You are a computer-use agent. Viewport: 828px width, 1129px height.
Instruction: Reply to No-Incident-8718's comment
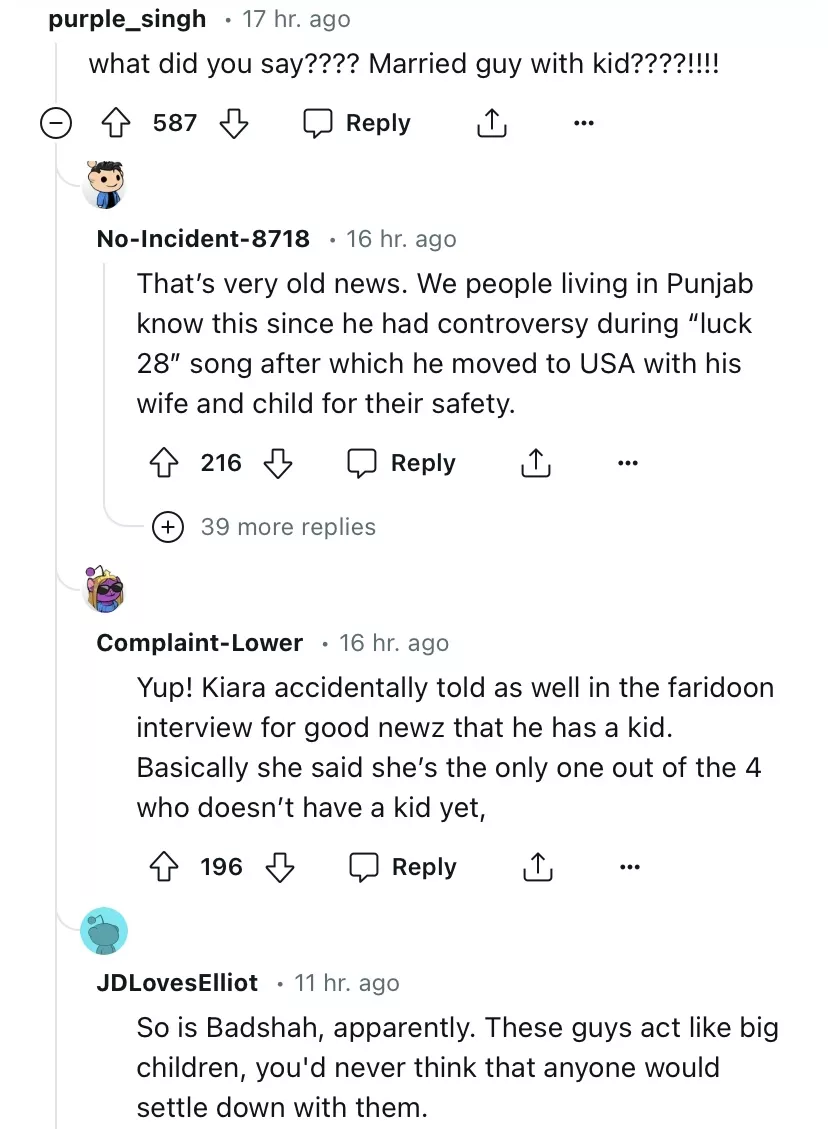pos(402,463)
